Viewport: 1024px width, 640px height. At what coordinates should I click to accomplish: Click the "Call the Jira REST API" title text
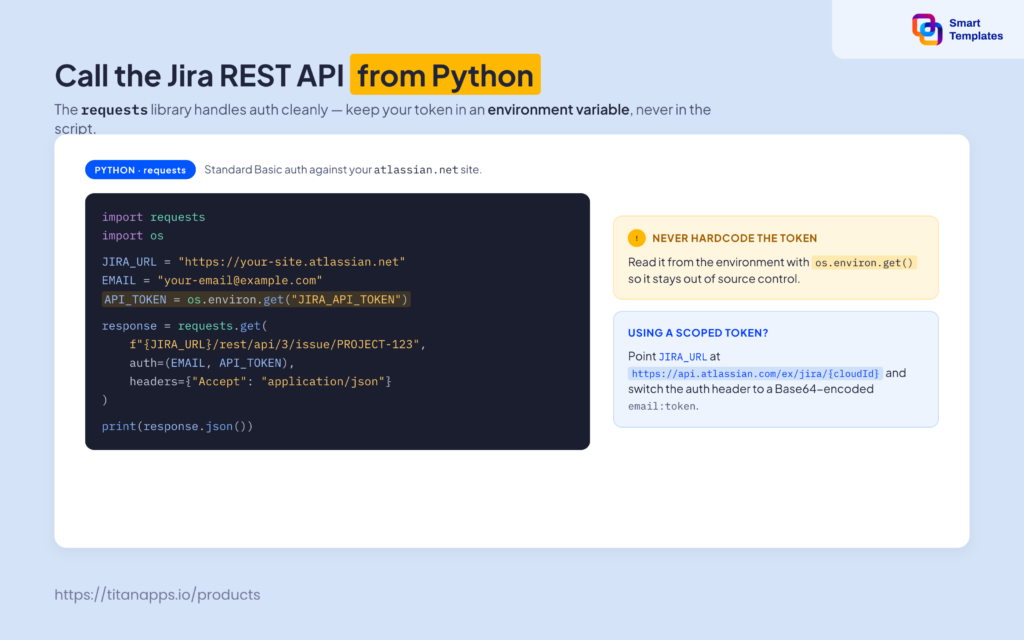coord(199,76)
